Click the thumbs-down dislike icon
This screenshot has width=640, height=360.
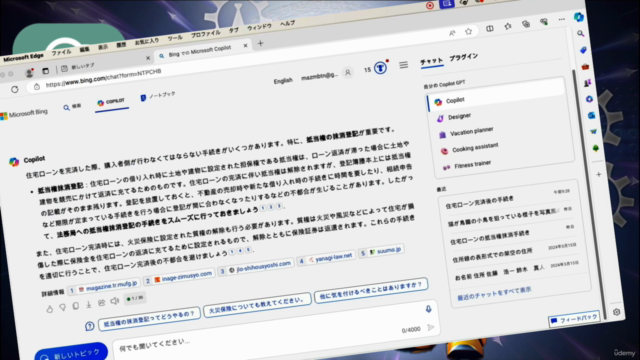62,307
